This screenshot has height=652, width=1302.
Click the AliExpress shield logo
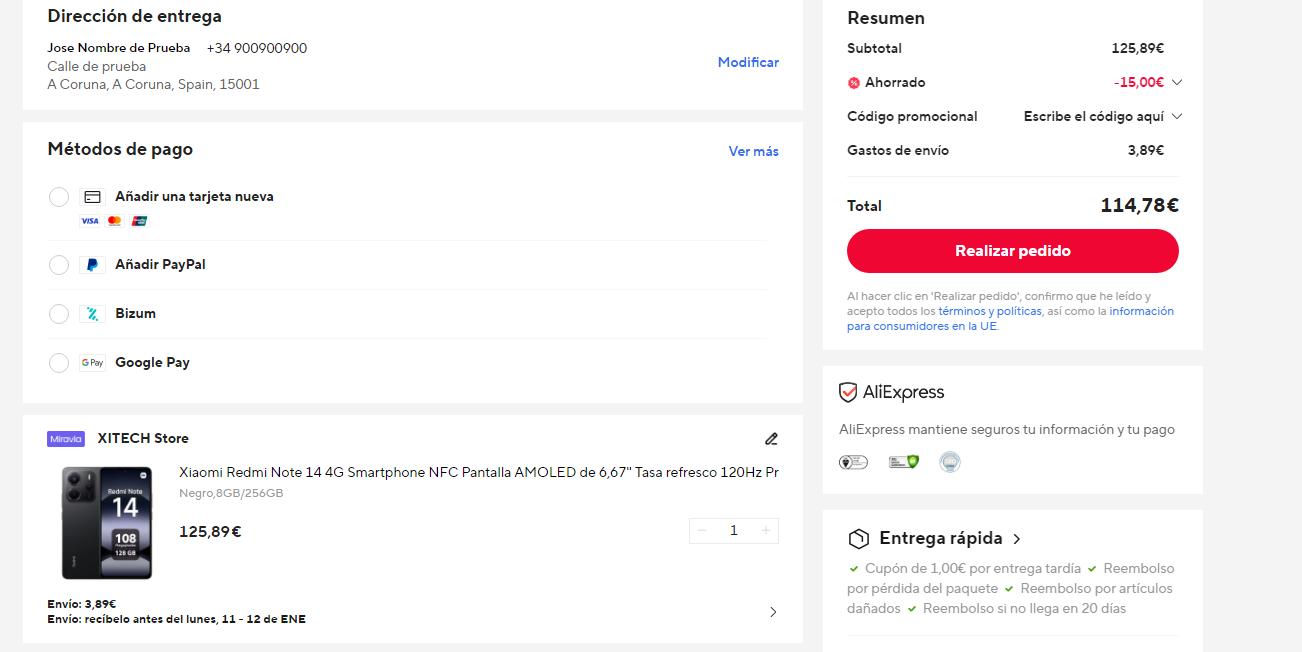tap(848, 392)
